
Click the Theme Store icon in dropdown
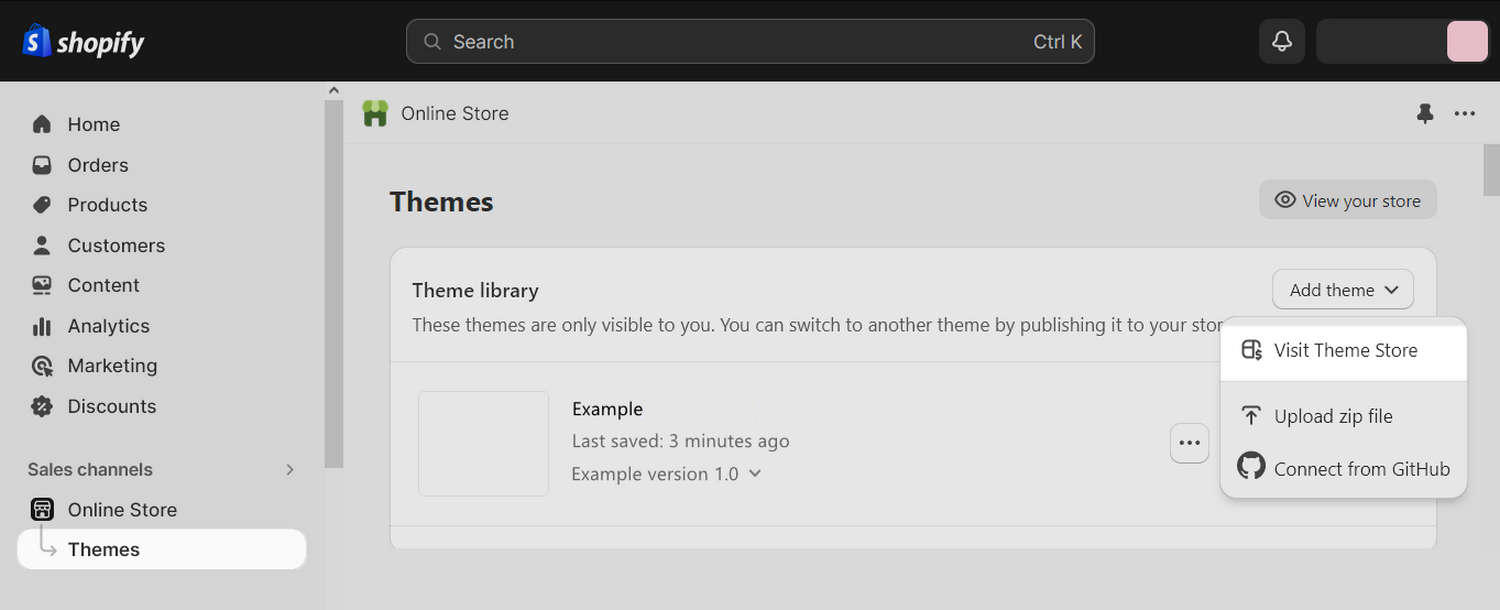(1251, 350)
